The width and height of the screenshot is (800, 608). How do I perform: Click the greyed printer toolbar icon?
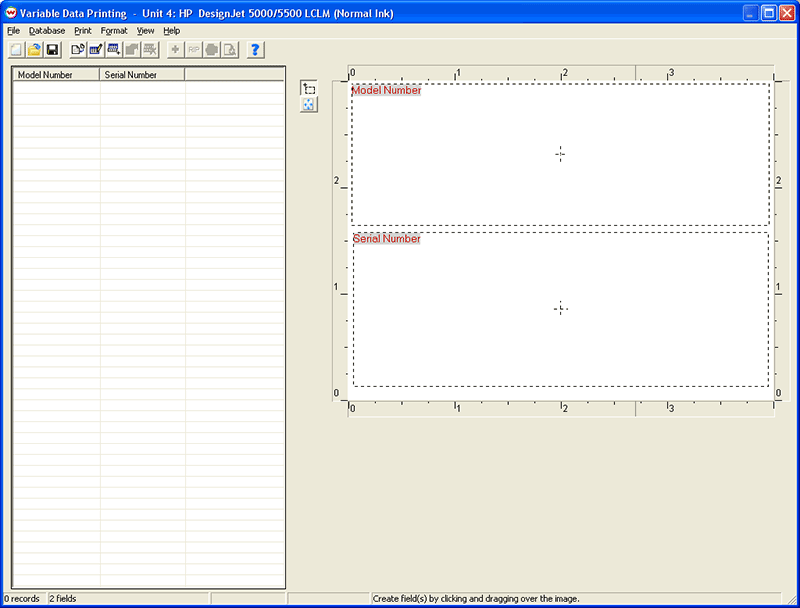coord(212,50)
